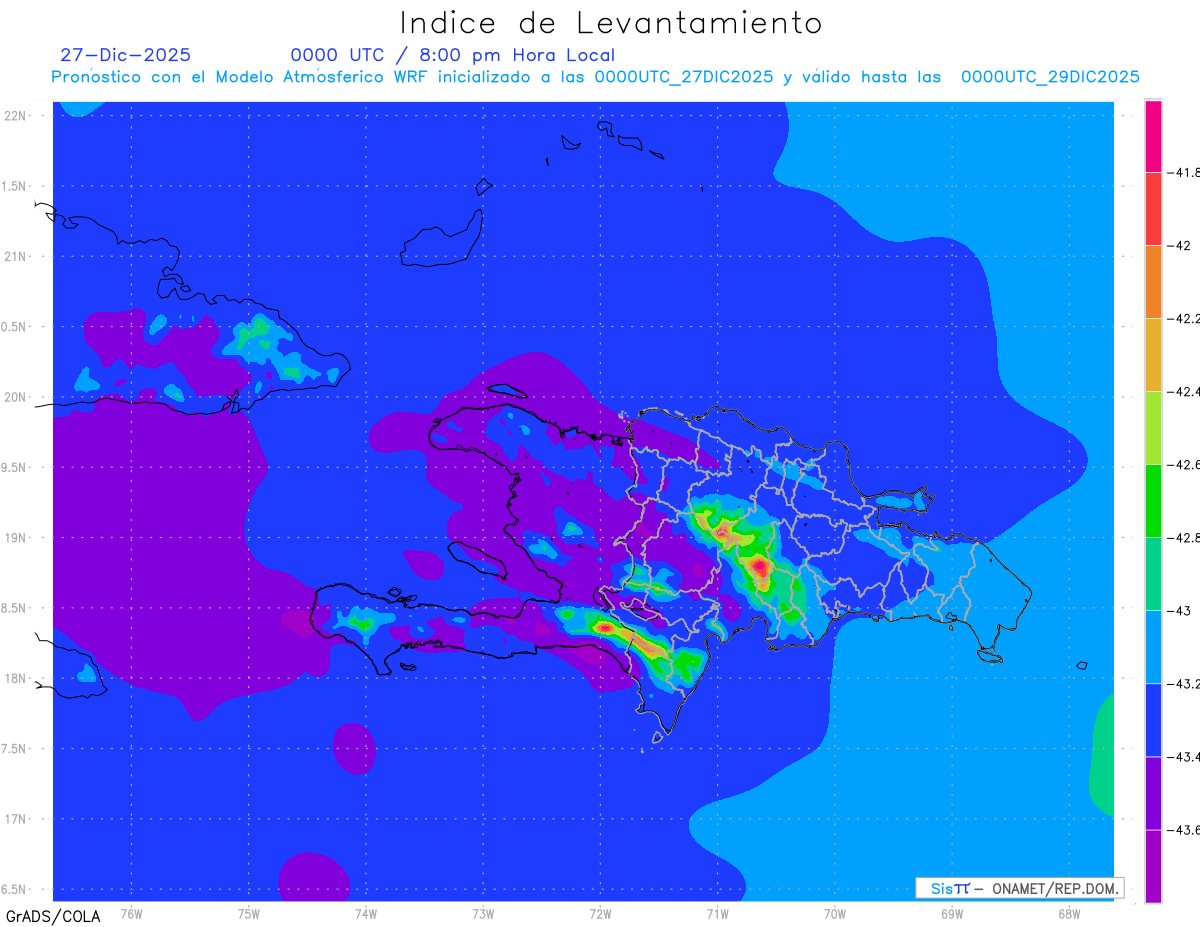Viewport: 1200px width, 927px height.
Task: Click the title 'Indice de Levantamiento'
Action: (x=611, y=23)
